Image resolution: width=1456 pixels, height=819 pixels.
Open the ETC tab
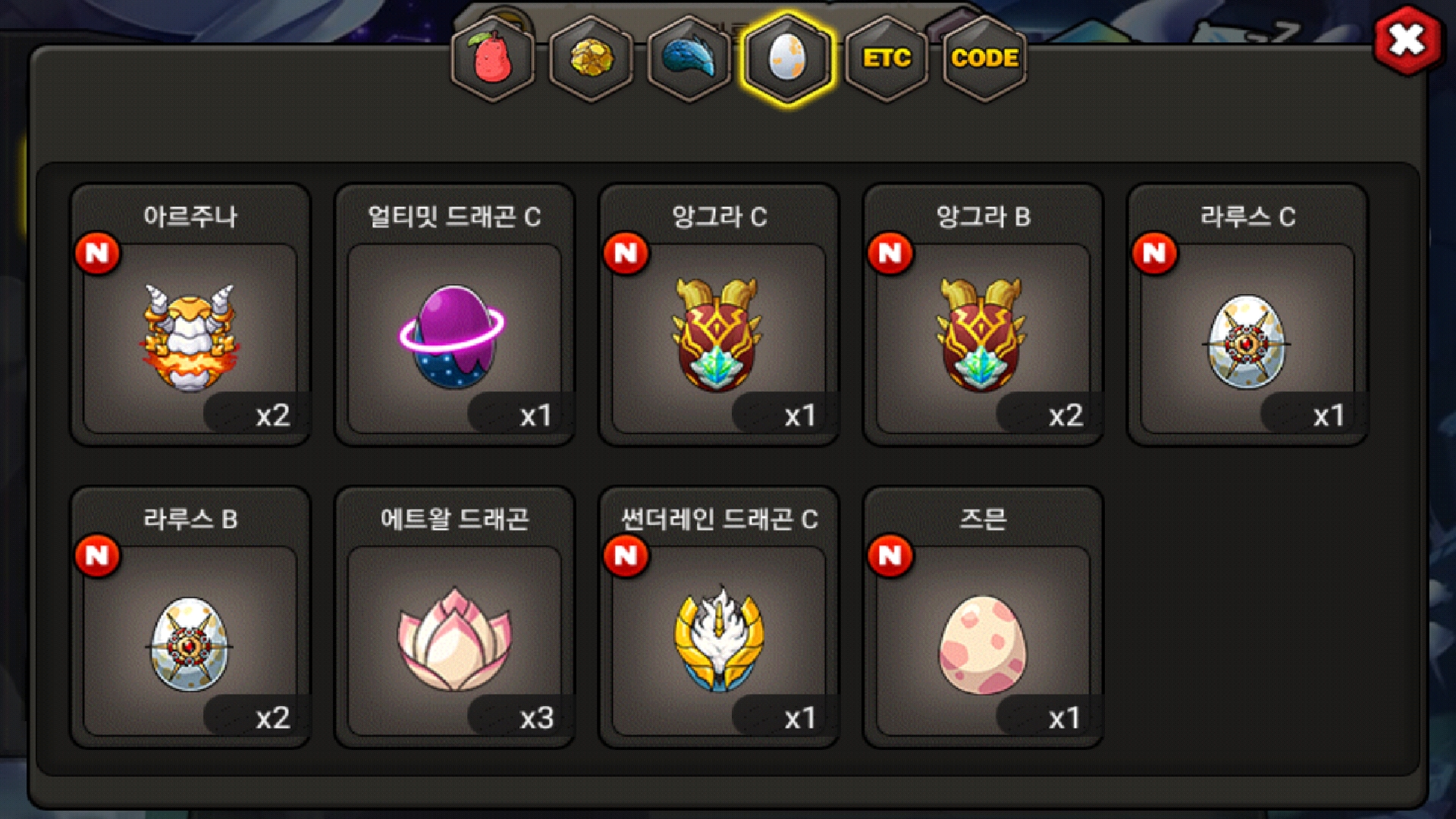point(886,58)
